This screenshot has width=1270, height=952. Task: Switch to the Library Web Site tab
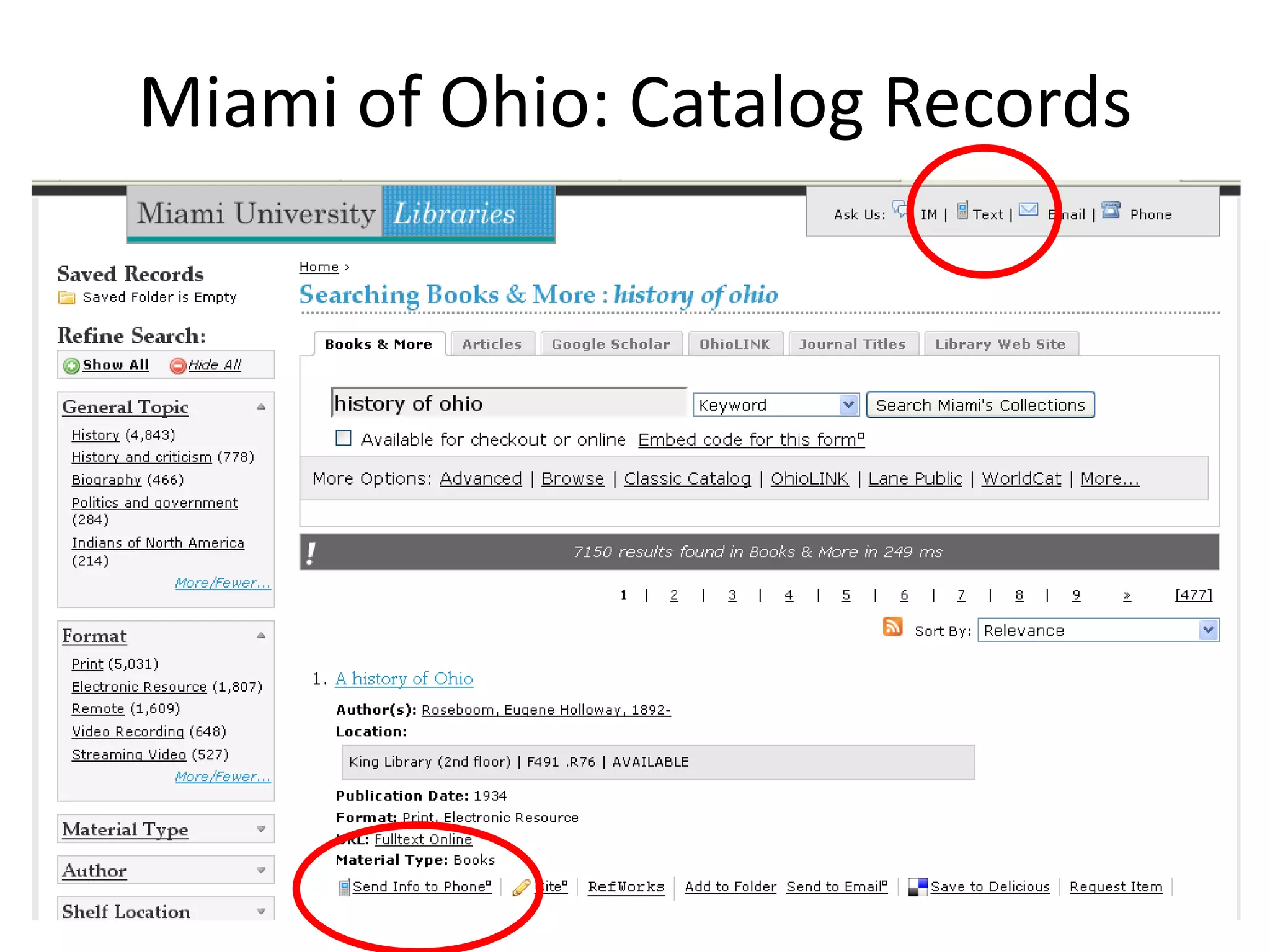[x=1000, y=344]
